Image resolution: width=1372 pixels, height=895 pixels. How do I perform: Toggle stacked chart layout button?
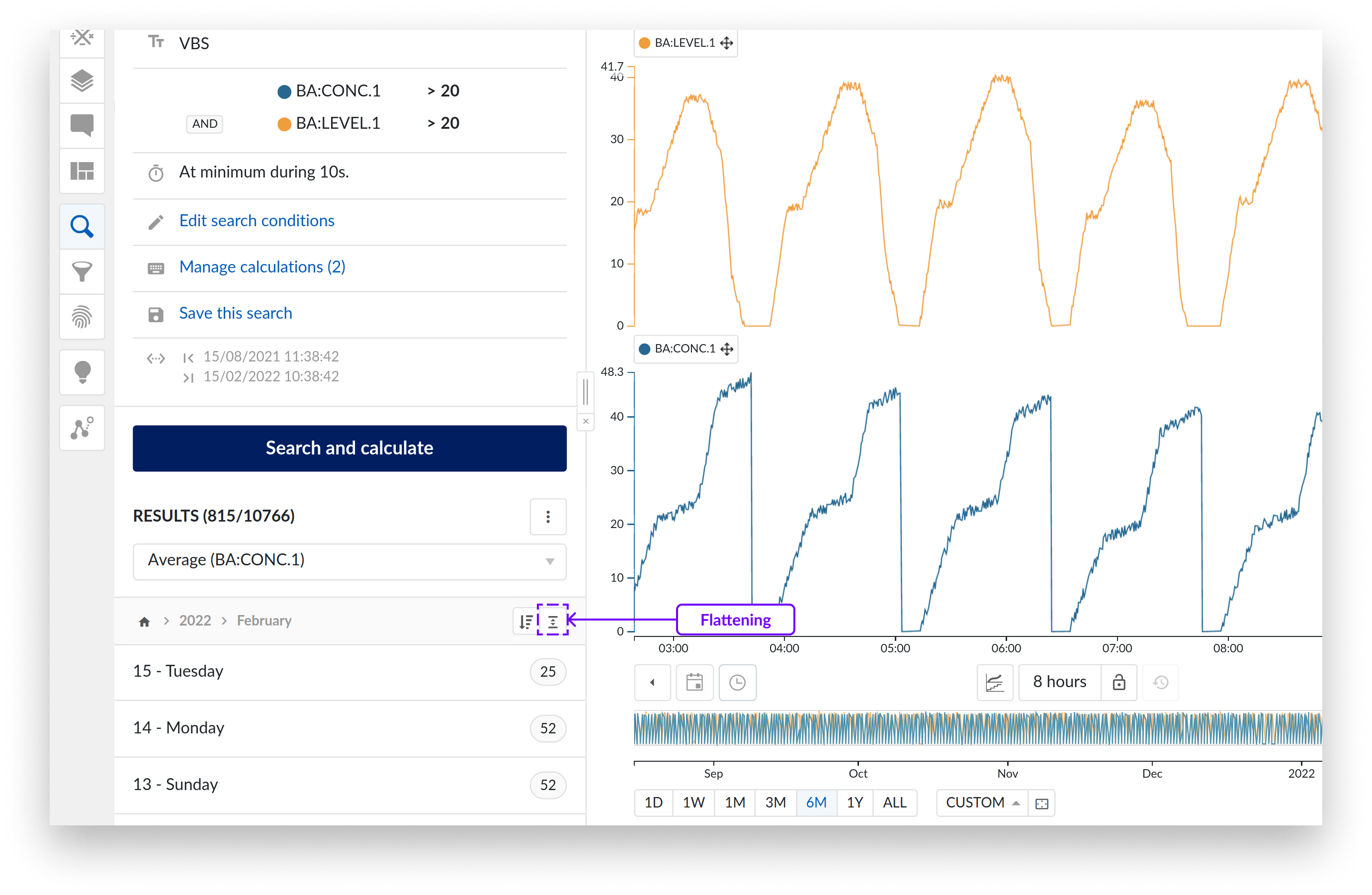[x=994, y=682]
